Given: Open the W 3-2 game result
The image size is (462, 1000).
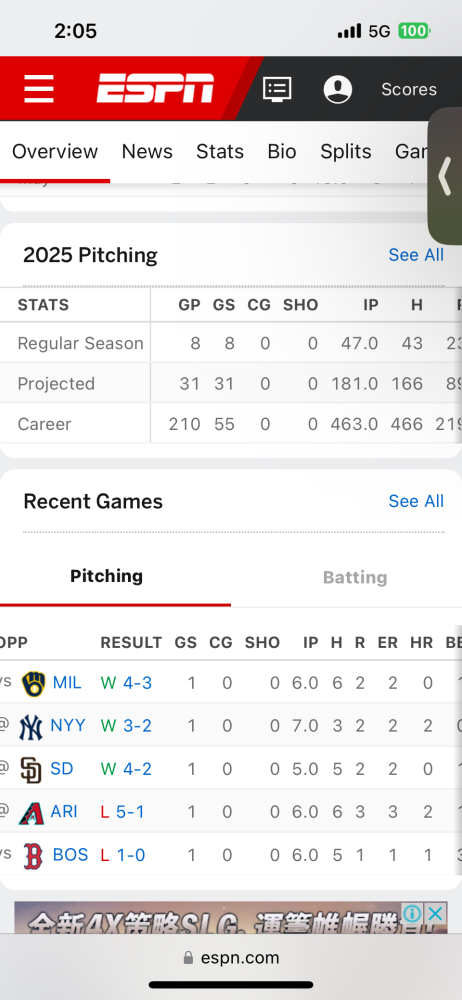Looking at the screenshot, I should pos(126,726).
